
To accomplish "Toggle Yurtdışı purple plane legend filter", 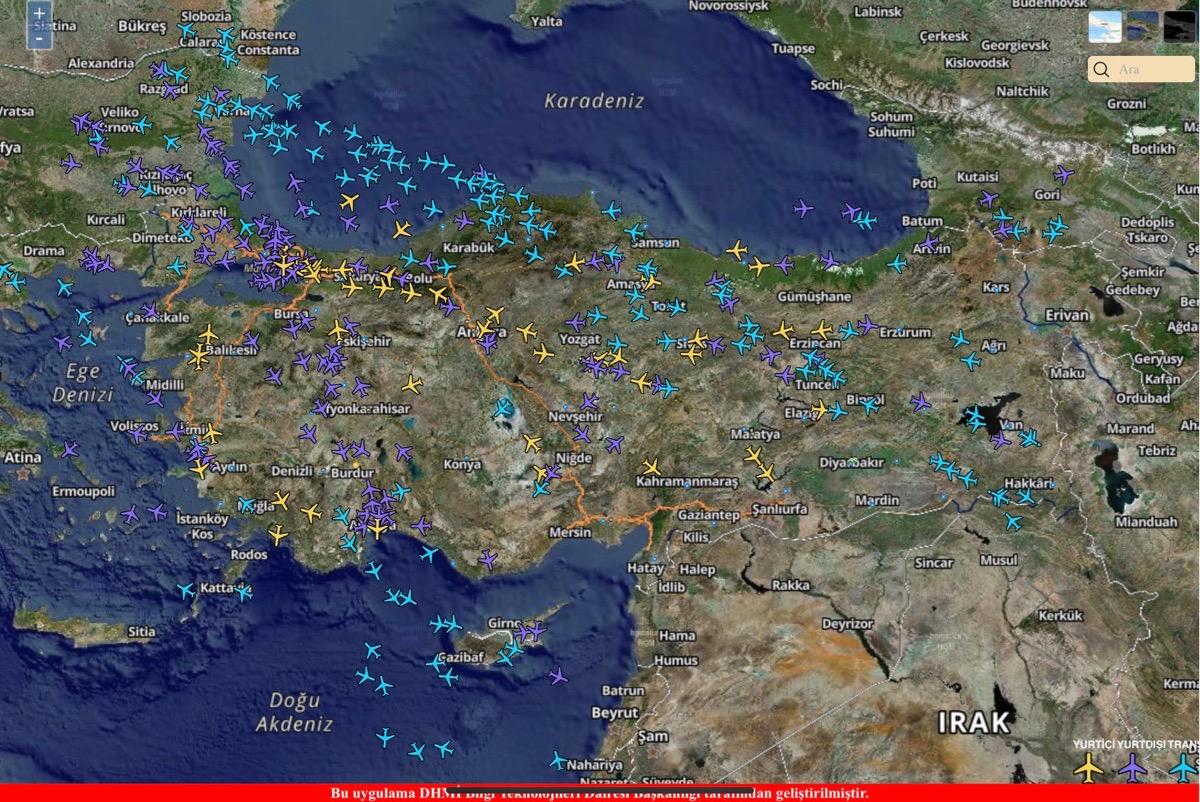I will [x=1132, y=767].
